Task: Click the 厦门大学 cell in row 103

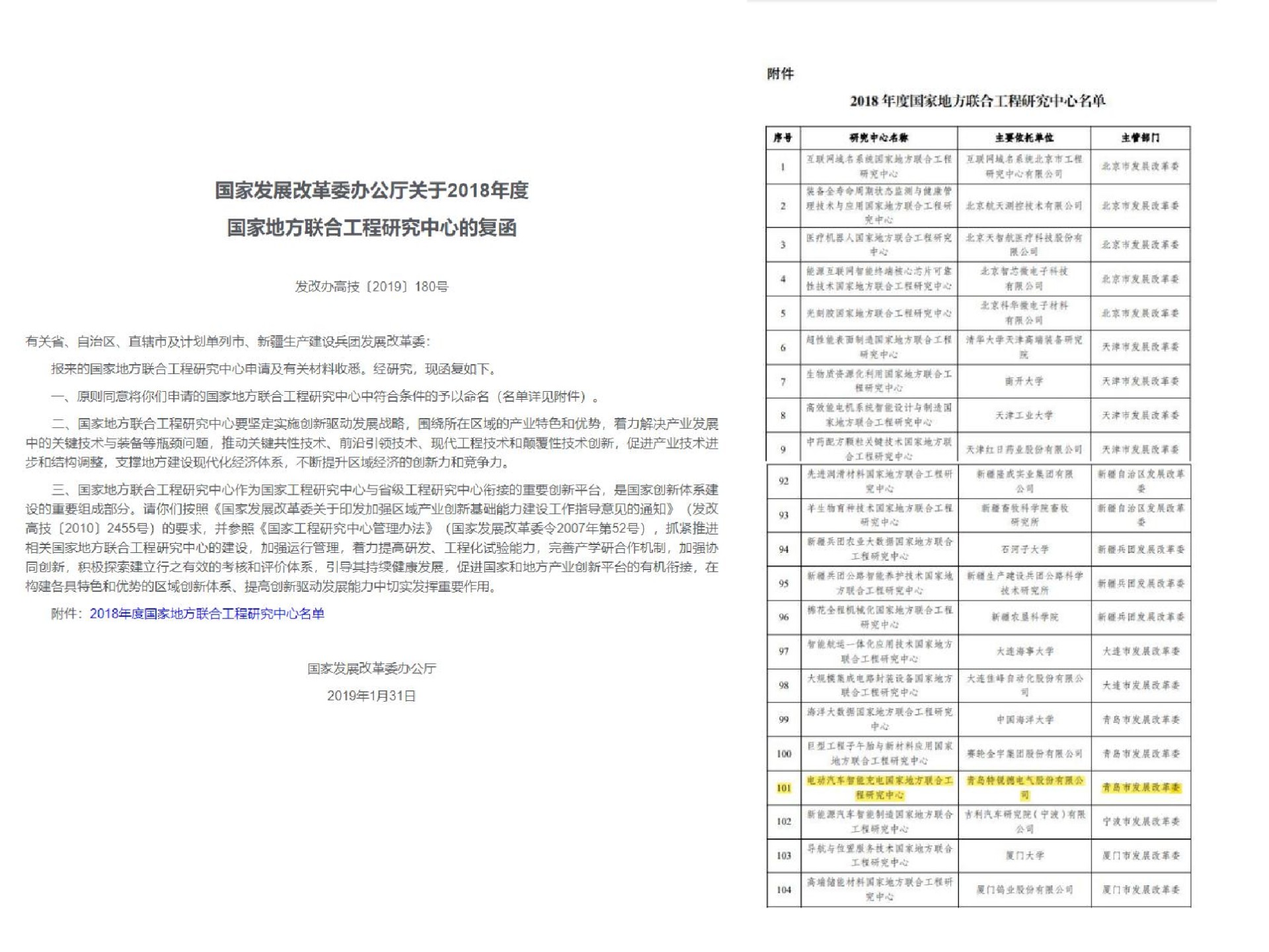Action: click(x=1024, y=856)
